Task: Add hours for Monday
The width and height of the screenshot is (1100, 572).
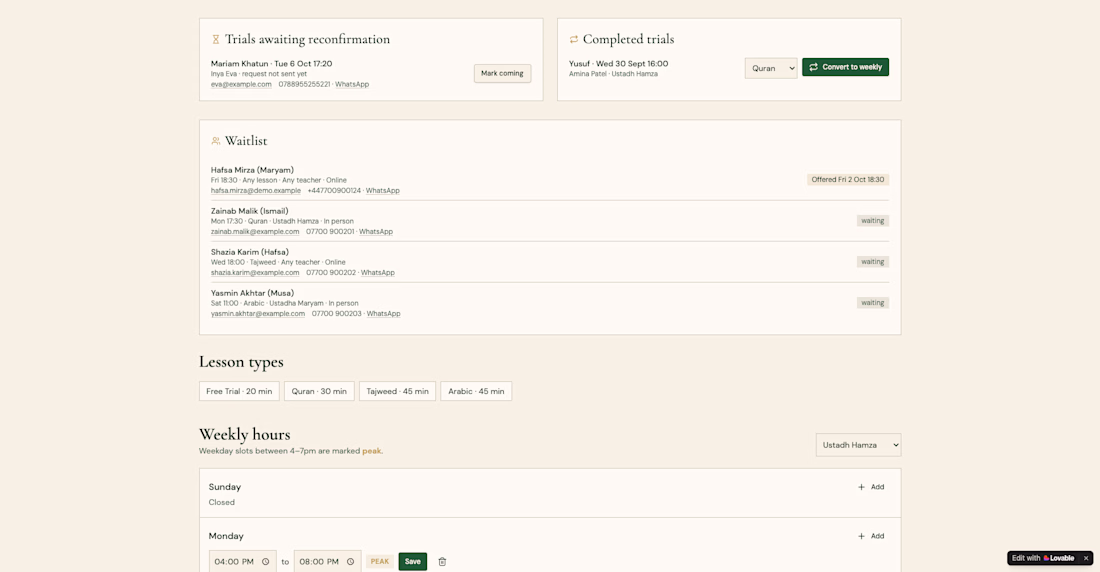Action: pos(871,536)
